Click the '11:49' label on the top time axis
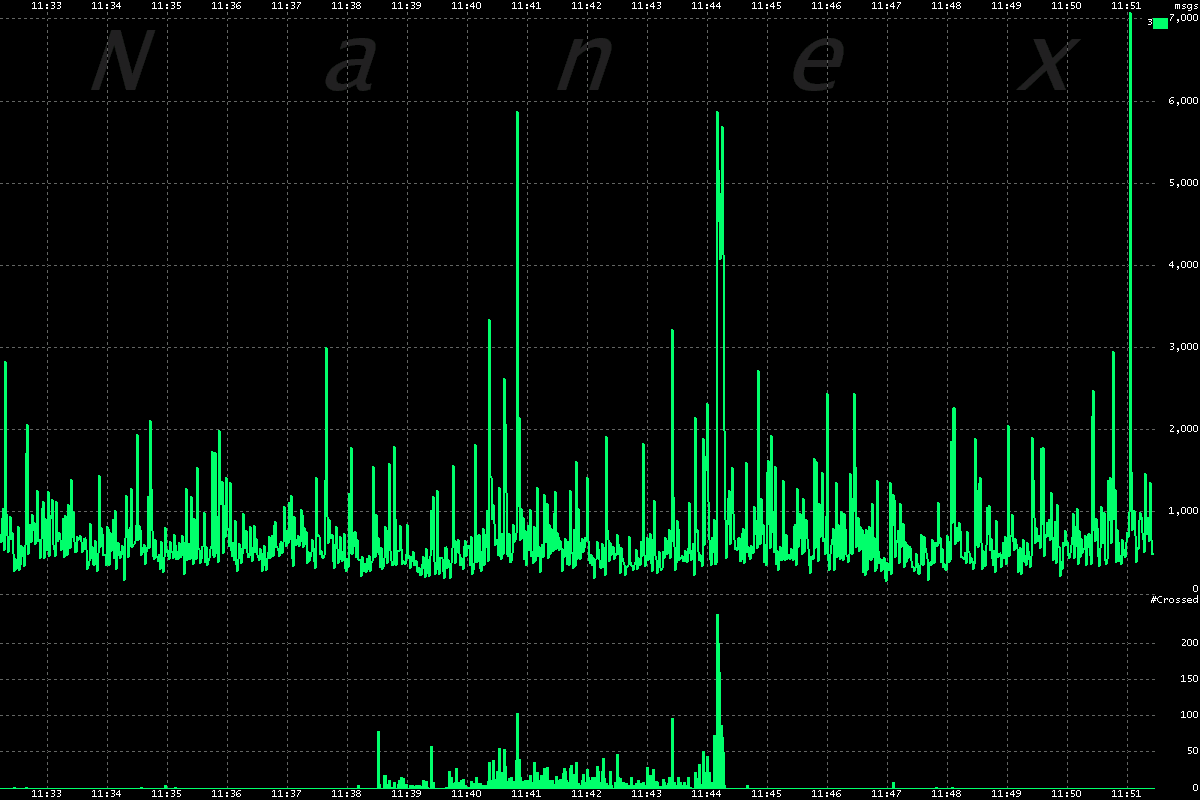The height and width of the screenshot is (800, 1200). [x=1006, y=6]
